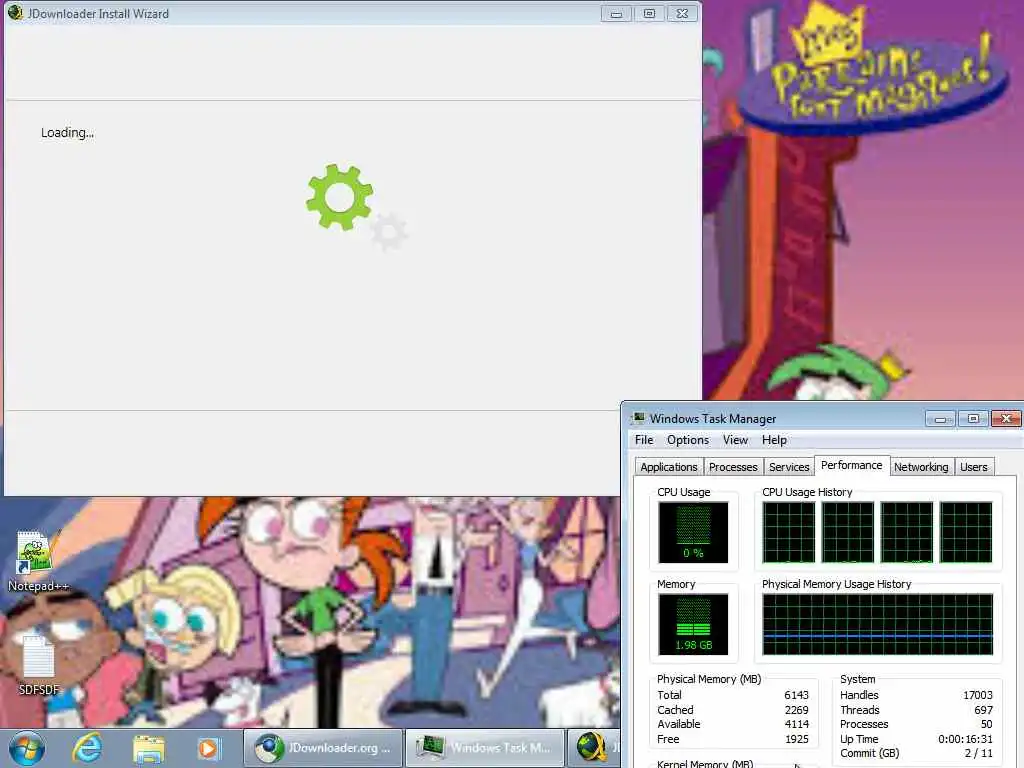This screenshot has height=768, width=1024.
Task: Click last CPU Usage History graph
Action: 966,532
